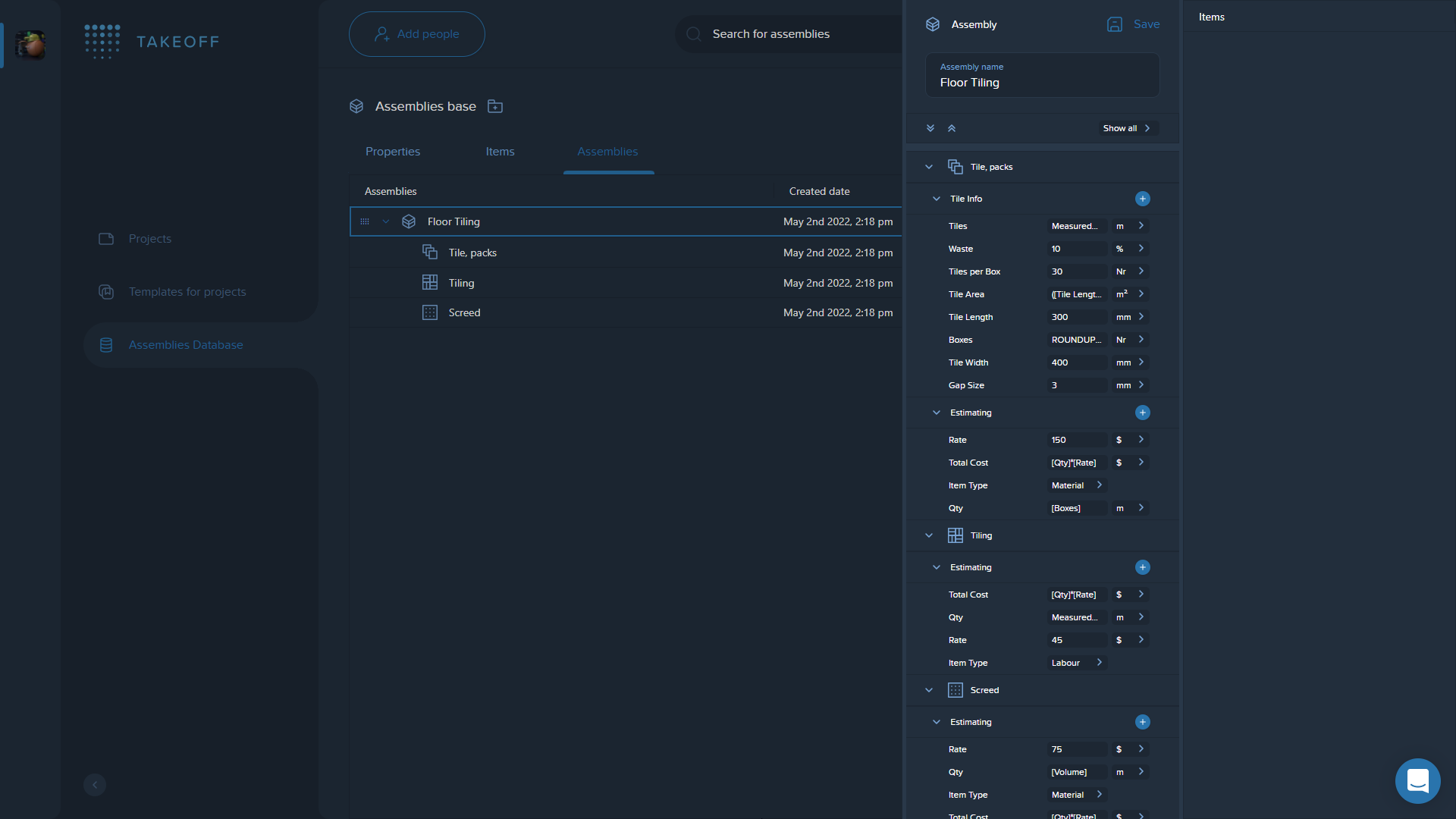
Task: Switch to the Properties tab
Action: [393, 152]
